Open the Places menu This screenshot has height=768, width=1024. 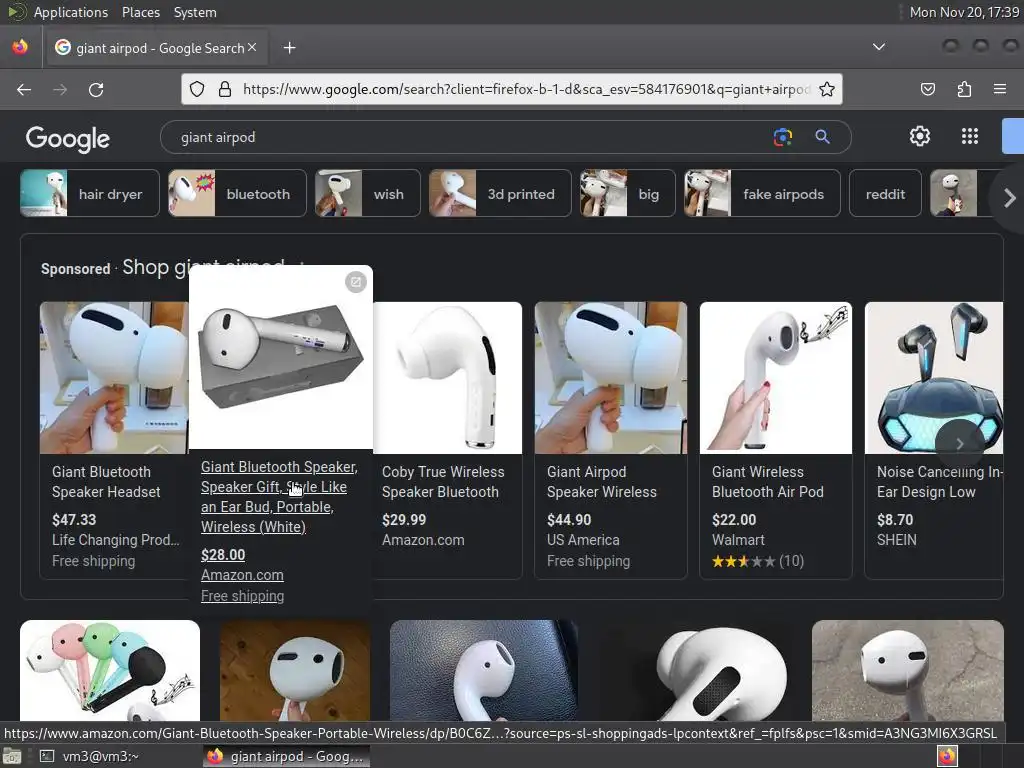pyautogui.click(x=140, y=12)
